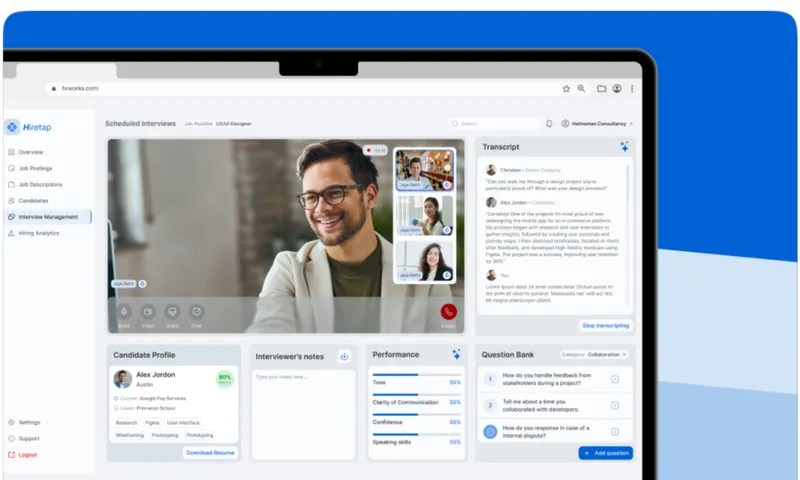Open Settings in the sidebar
Viewport: 800px width, 480px height.
coord(24,422)
